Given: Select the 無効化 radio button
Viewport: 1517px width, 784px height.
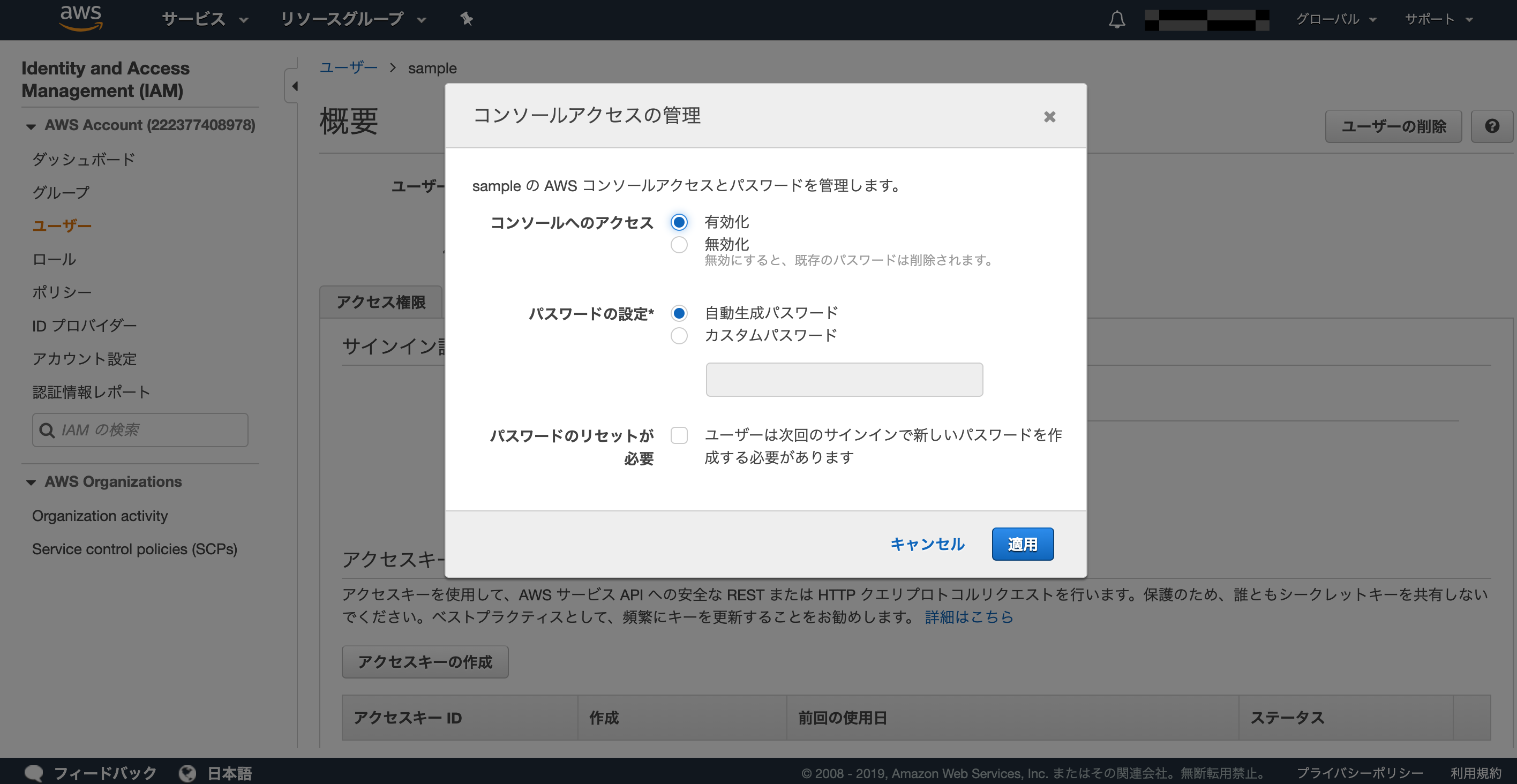Looking at the screenshot, I should (679, 245).
